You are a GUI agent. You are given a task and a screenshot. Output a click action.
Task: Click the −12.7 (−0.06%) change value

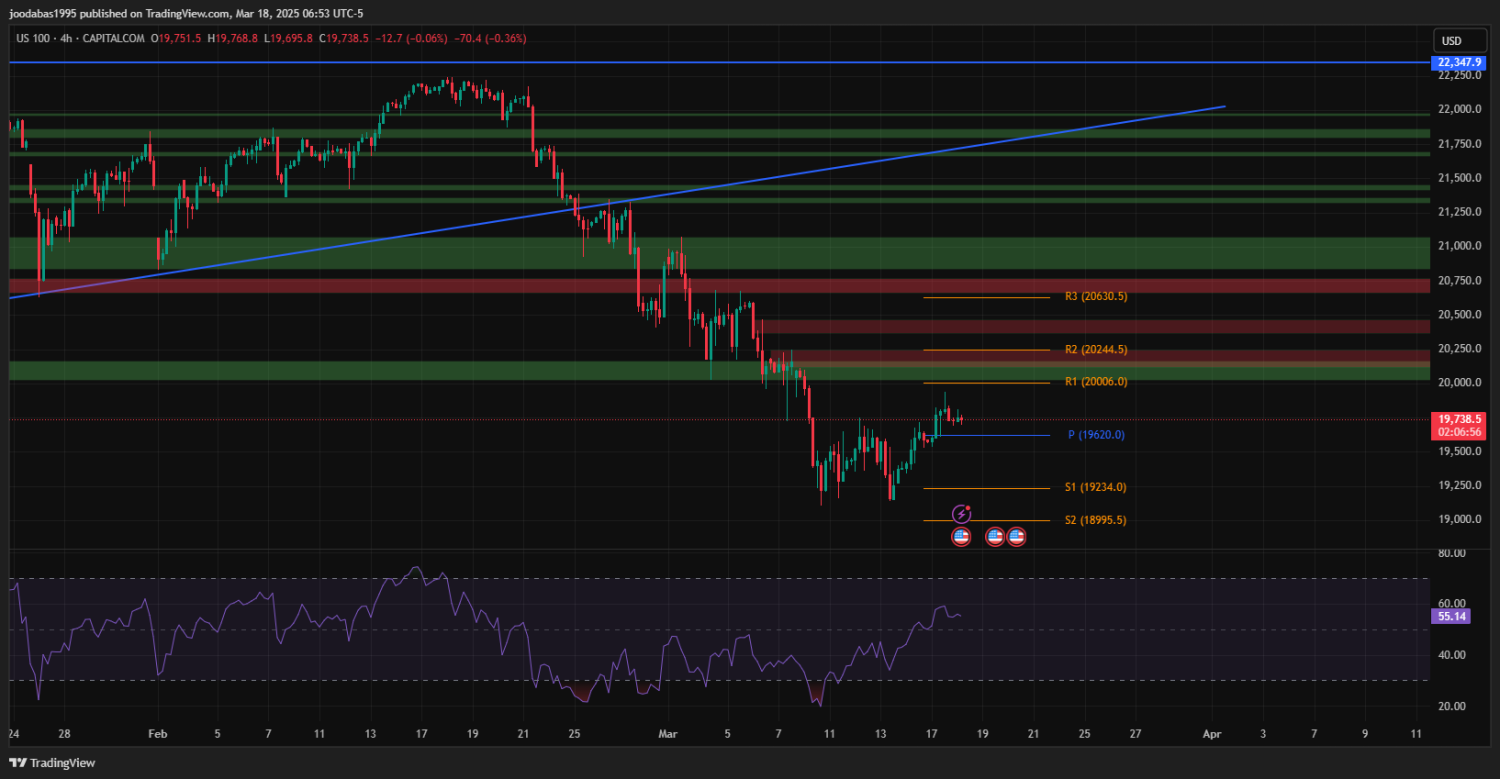pos(410,38)
